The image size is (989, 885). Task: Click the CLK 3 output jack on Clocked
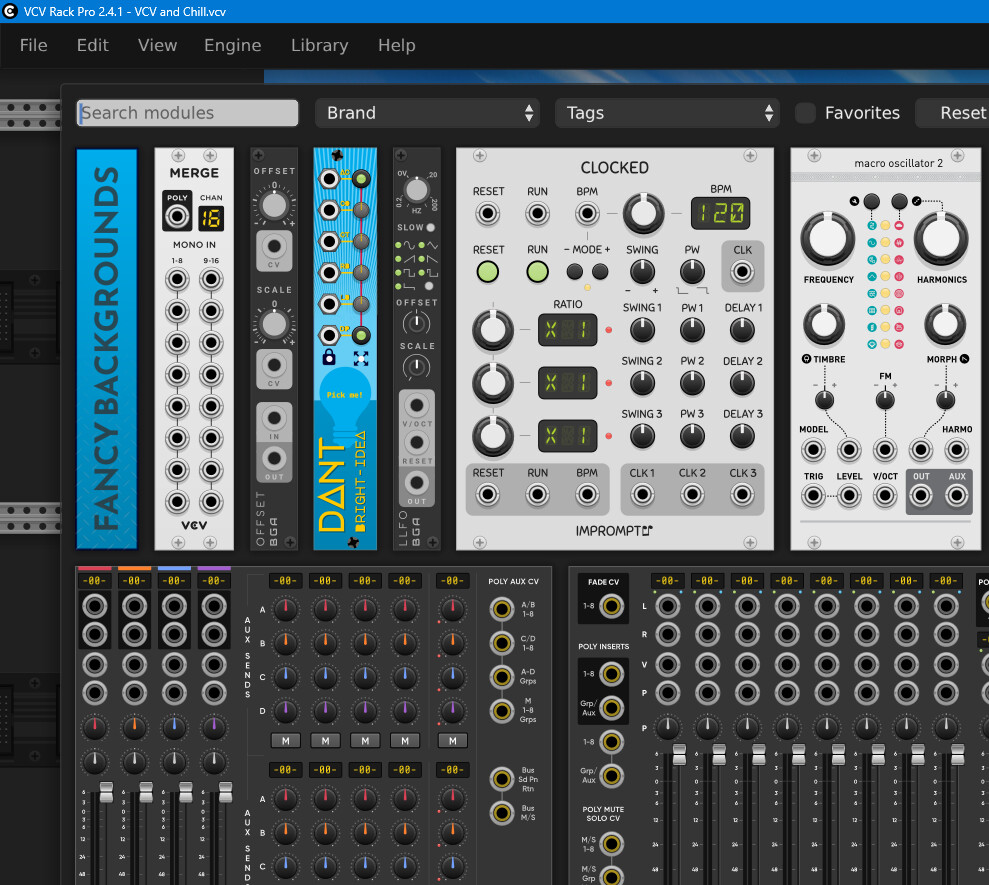point(742,495)
